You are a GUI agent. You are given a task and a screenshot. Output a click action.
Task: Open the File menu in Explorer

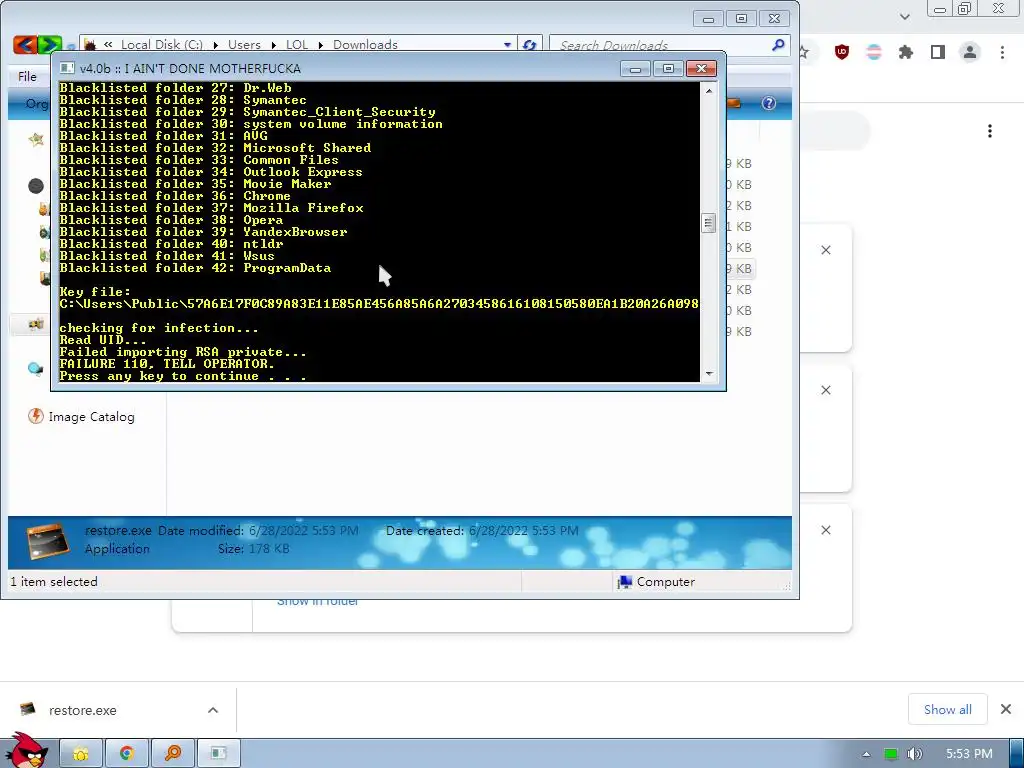tap(27, 76)
